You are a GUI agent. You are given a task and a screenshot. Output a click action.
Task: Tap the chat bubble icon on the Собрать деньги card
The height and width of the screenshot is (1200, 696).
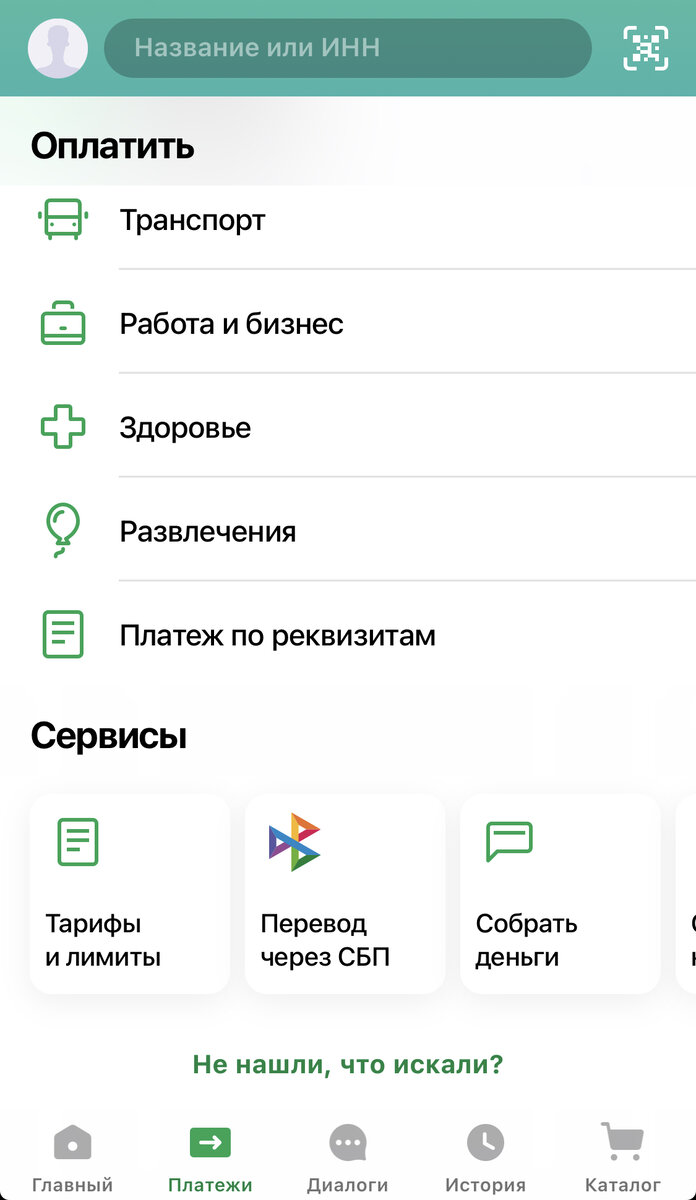(509, 842)
